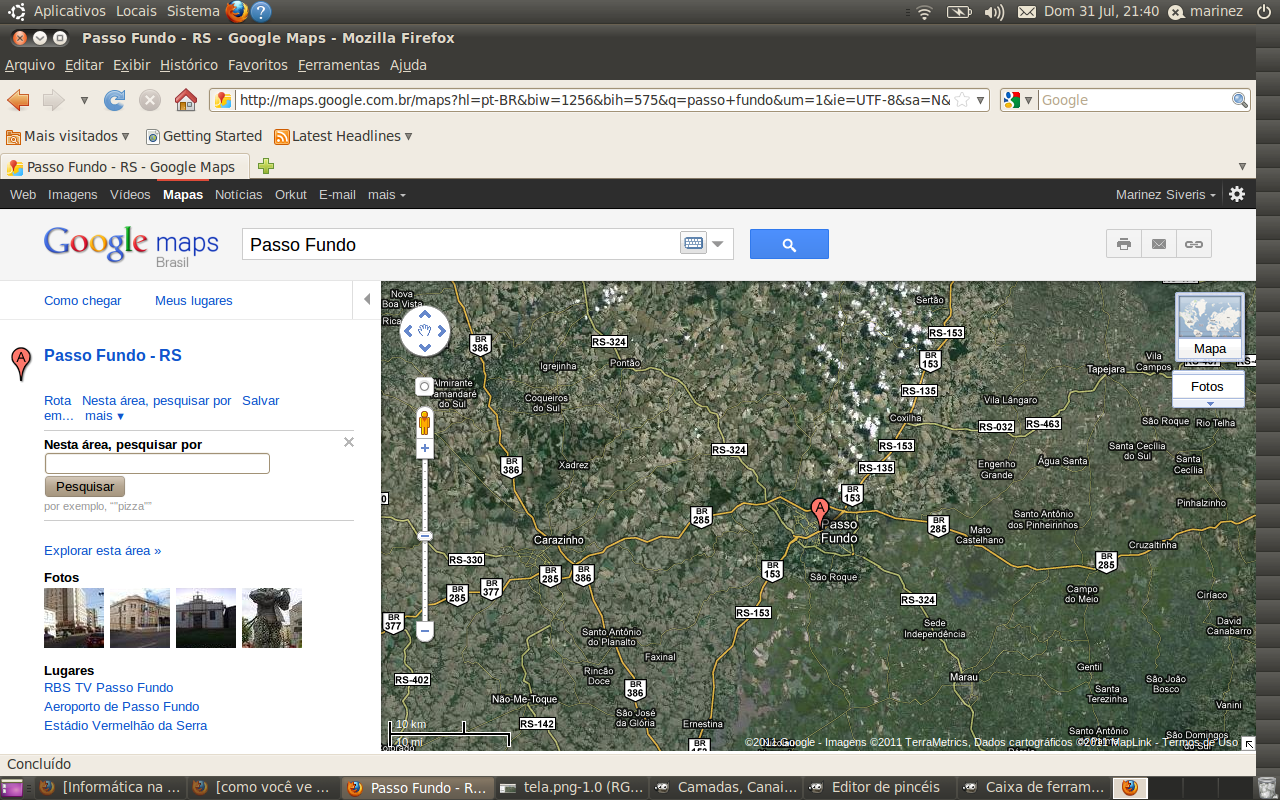
Task: Click the red A marker on the map
Action: [x=820, y=512]
